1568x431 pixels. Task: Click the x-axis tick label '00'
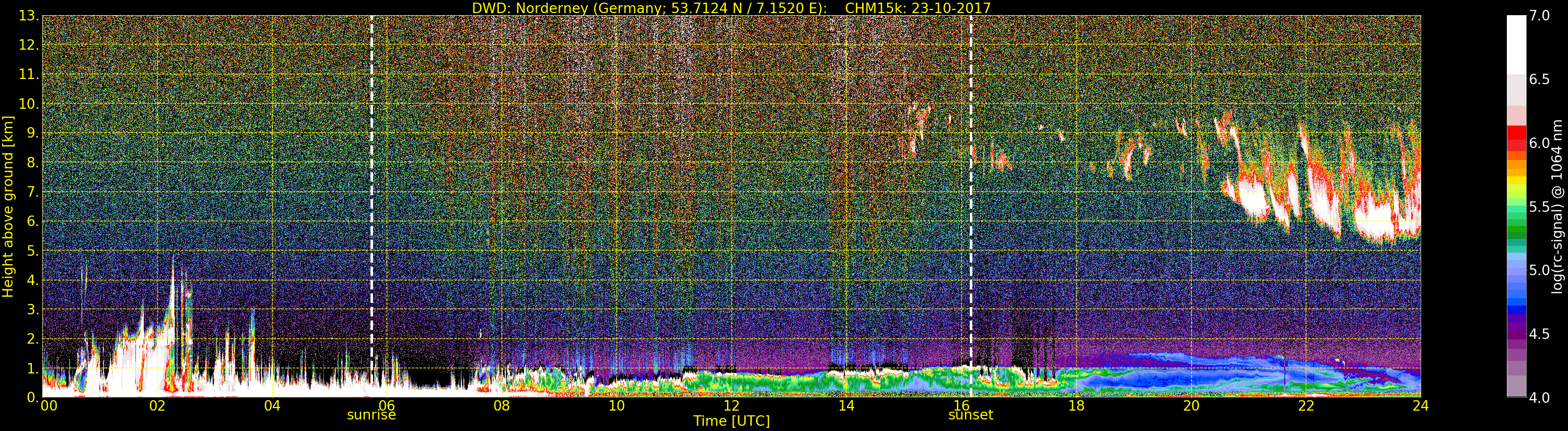pyautogui.click(x=49, y=406)
